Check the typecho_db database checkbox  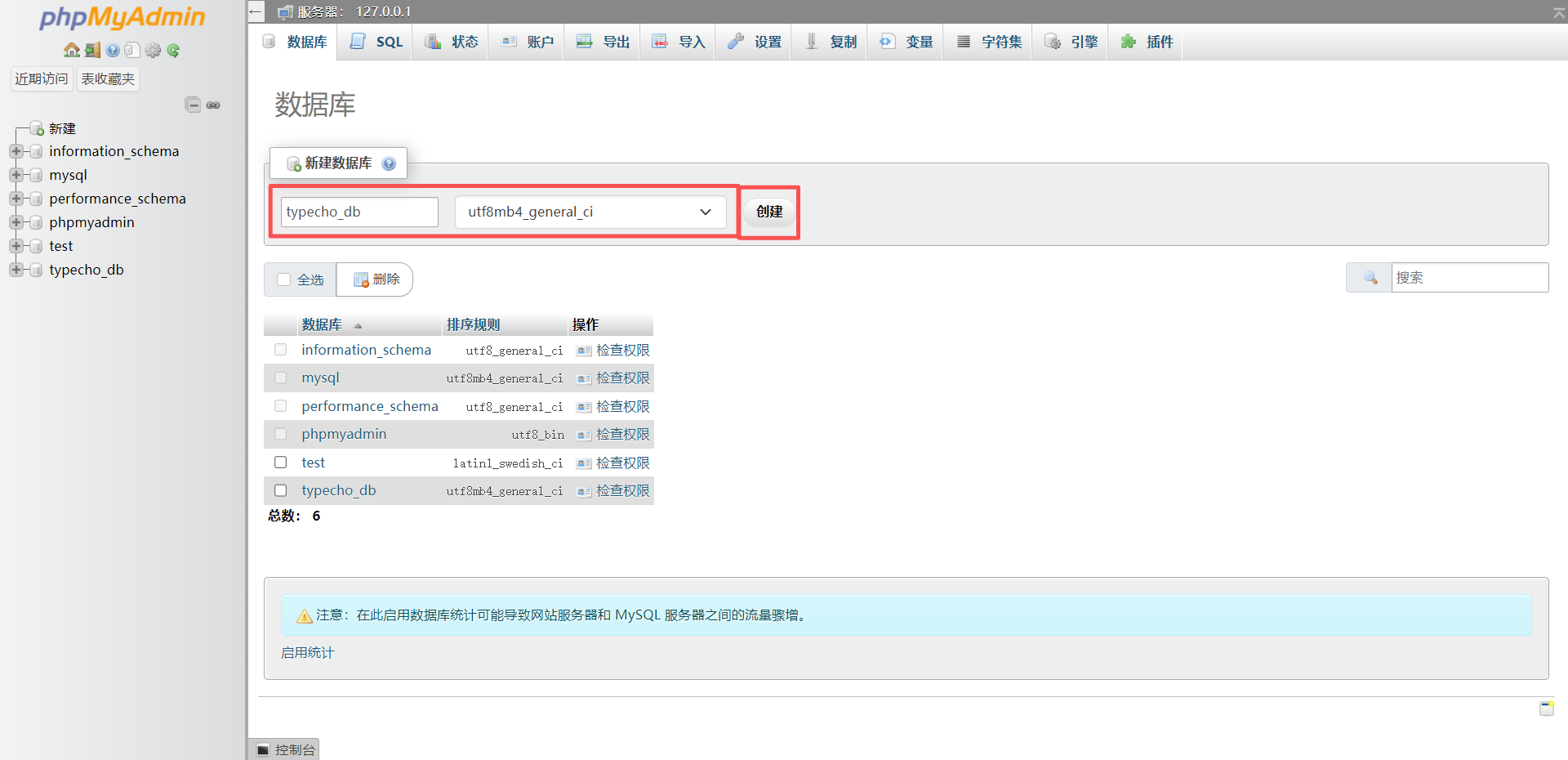(281, 490)
